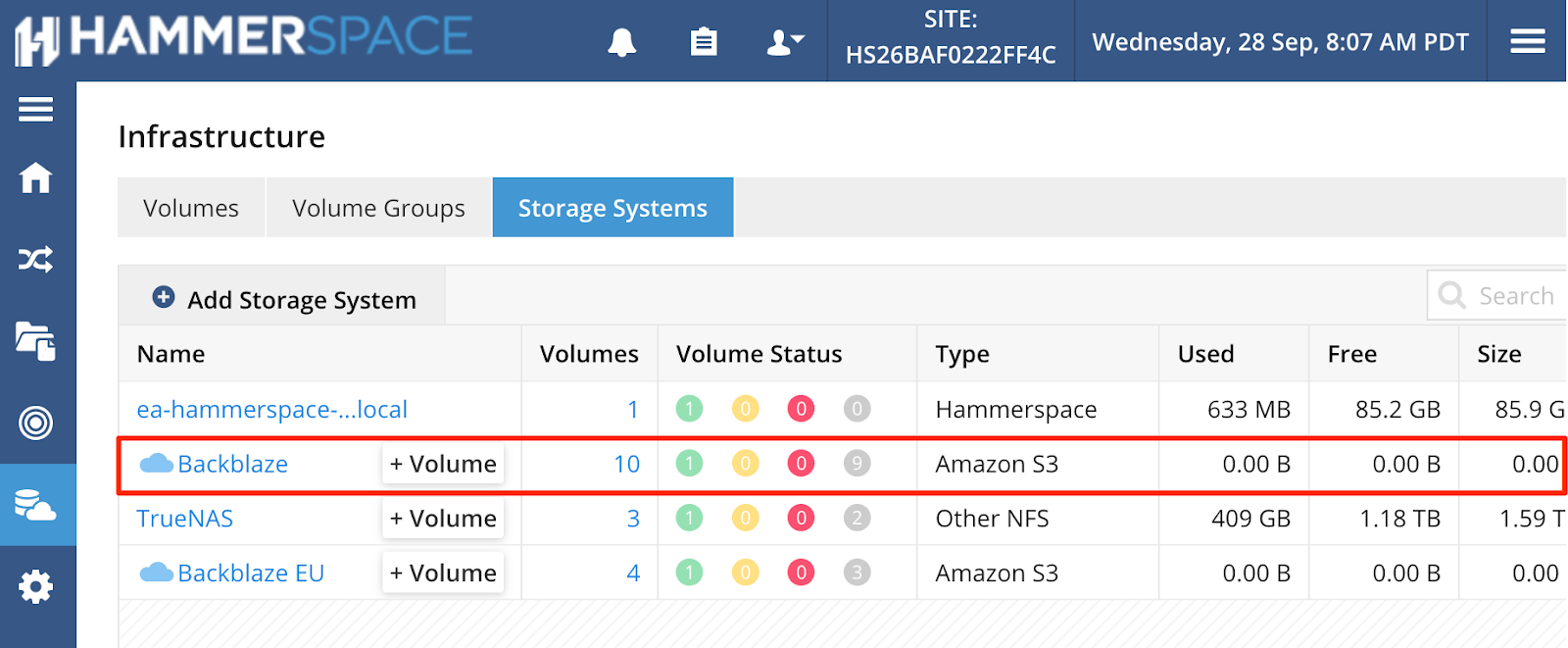Select the Storage Systems tab
Viewport: 1568px width, 648px height.
point(612,208)
